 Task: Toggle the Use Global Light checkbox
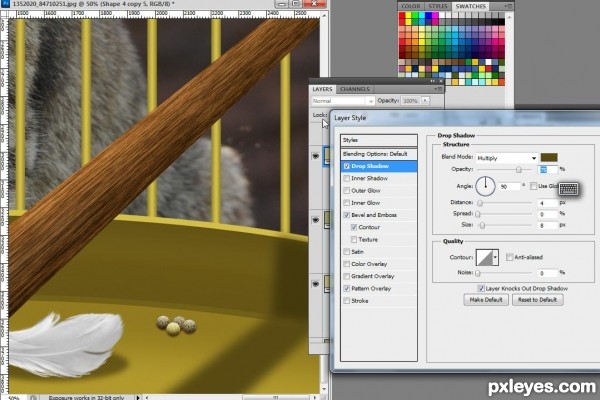(x=533, y=186)
